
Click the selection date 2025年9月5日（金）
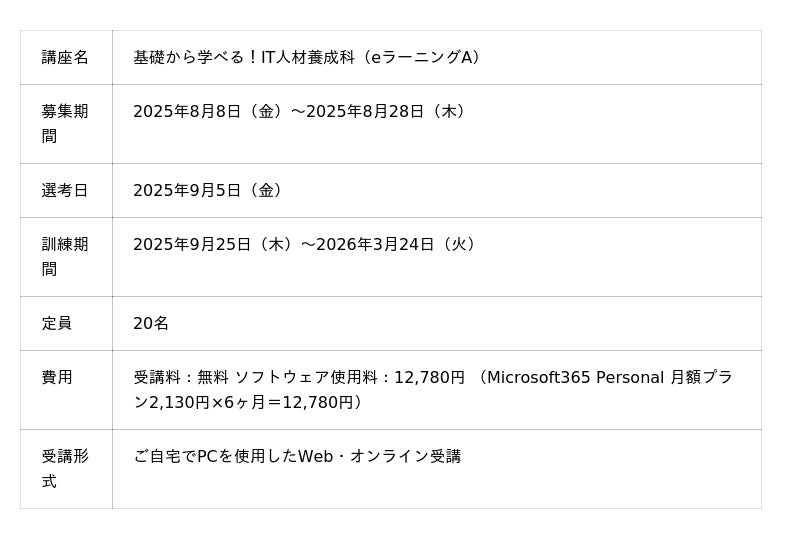[x=209, y=191]
